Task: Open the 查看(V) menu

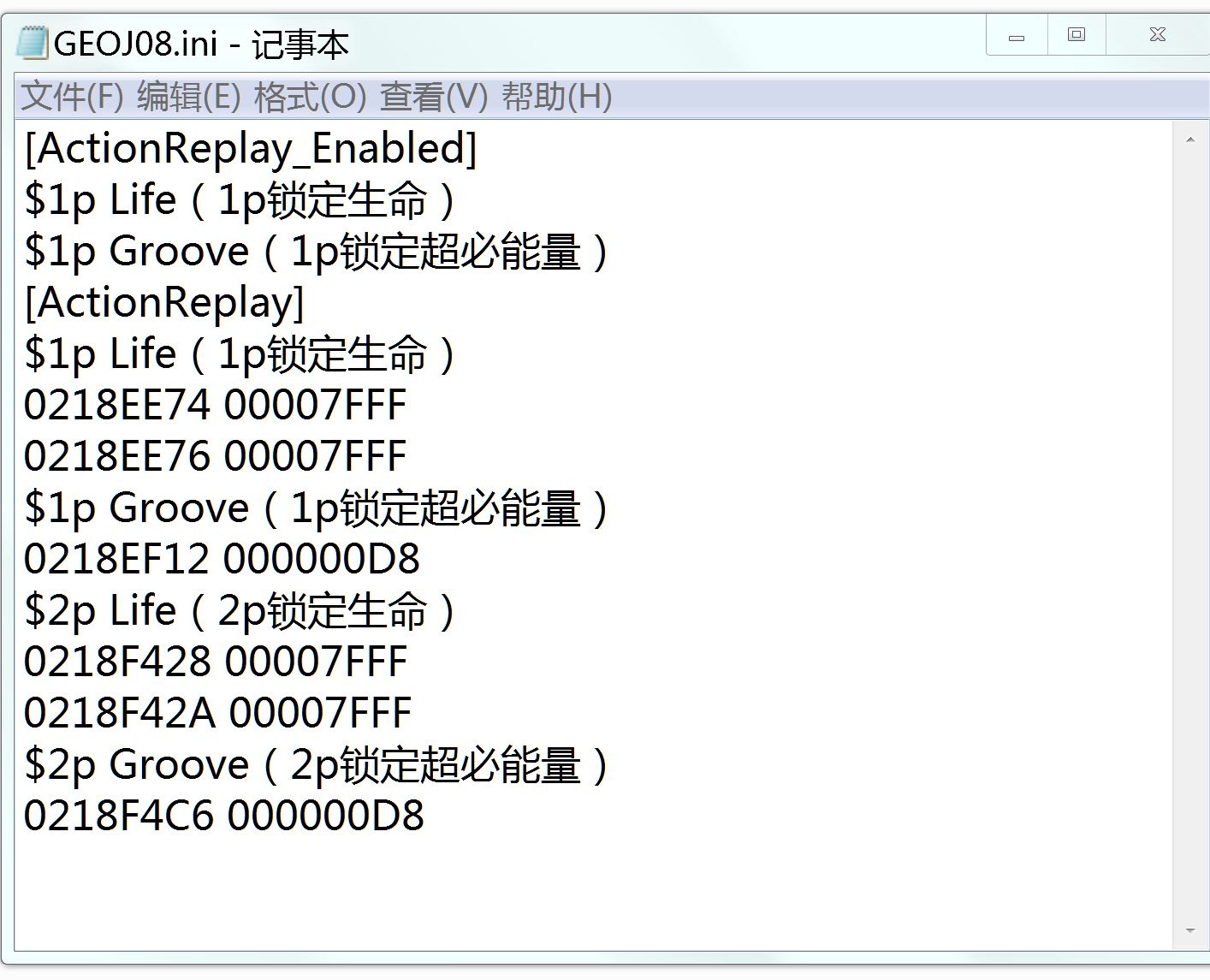Action: pyautogui.click(x=434, y=97)
